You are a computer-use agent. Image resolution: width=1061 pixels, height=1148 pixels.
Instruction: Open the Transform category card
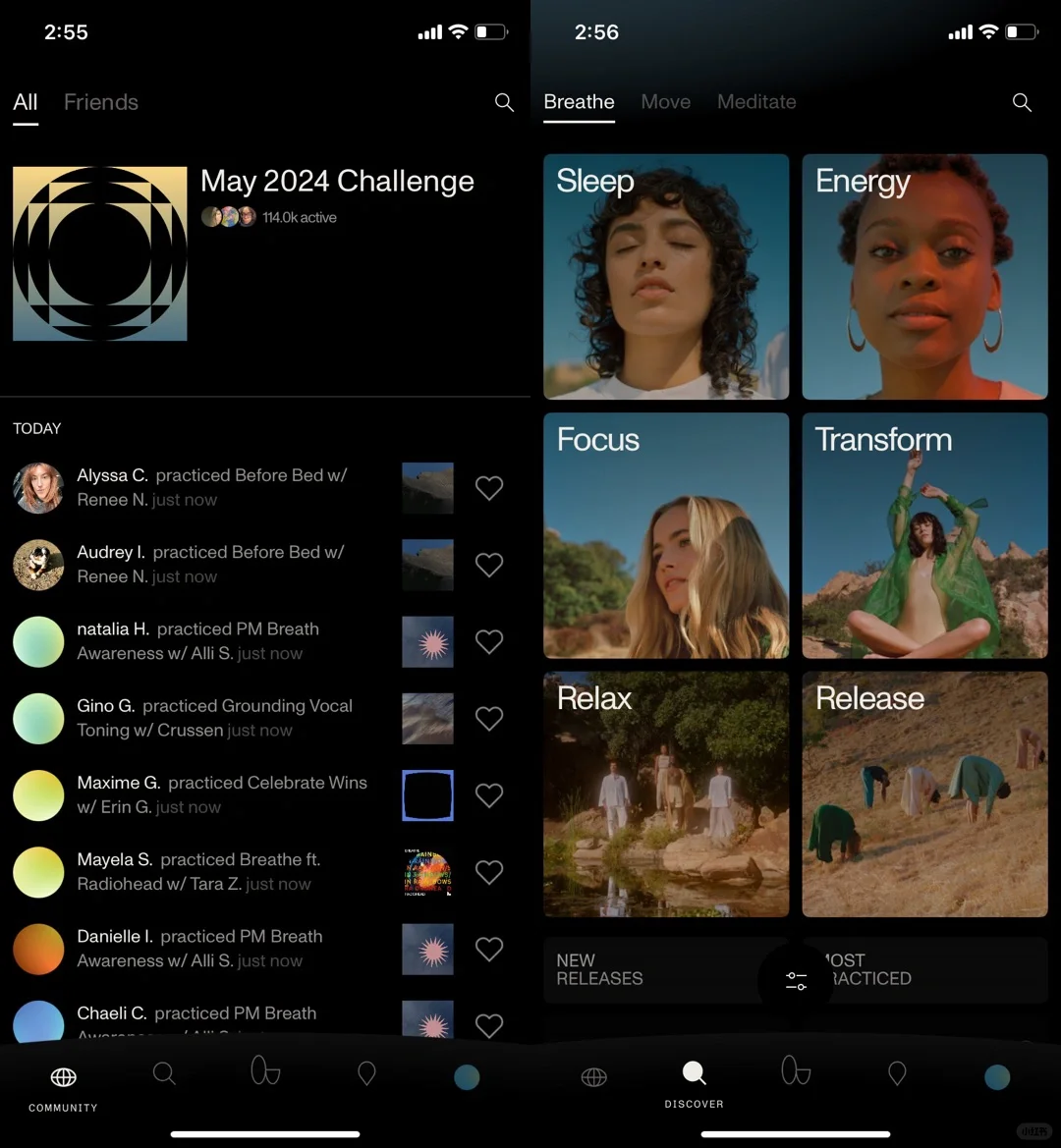point(924,535)
